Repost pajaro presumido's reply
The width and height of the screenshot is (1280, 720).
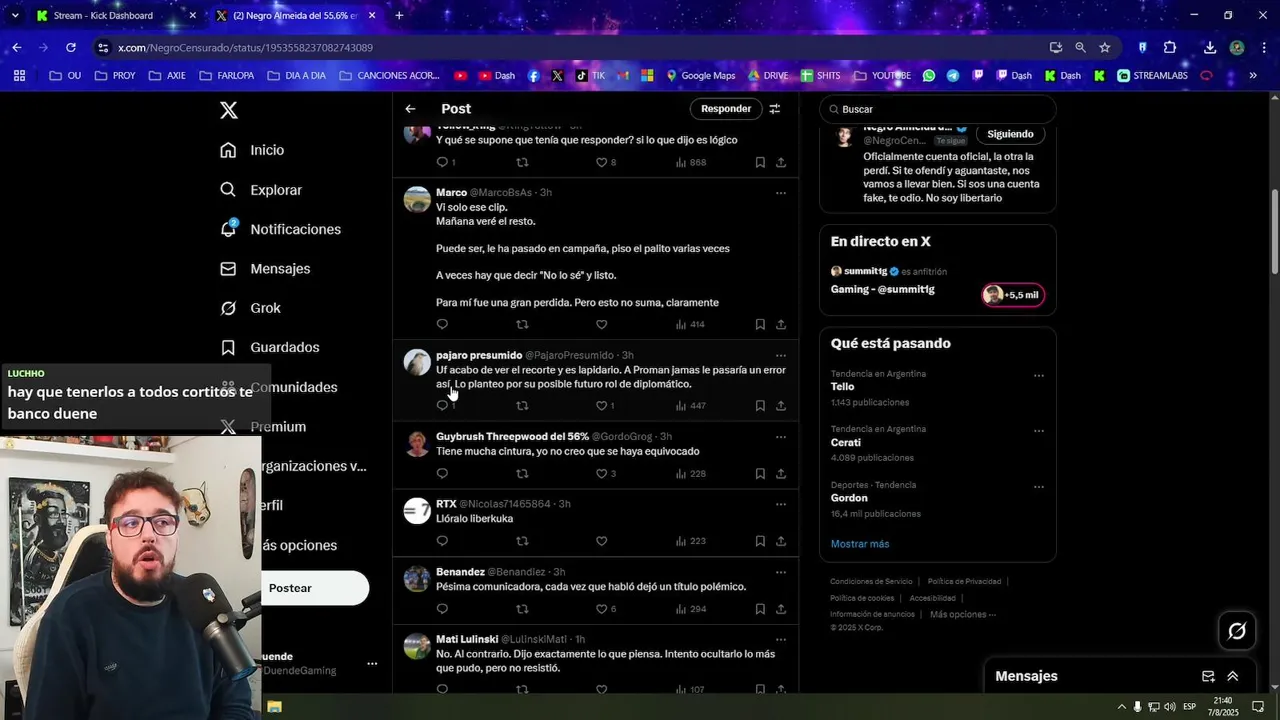click(x=522, y=406)
